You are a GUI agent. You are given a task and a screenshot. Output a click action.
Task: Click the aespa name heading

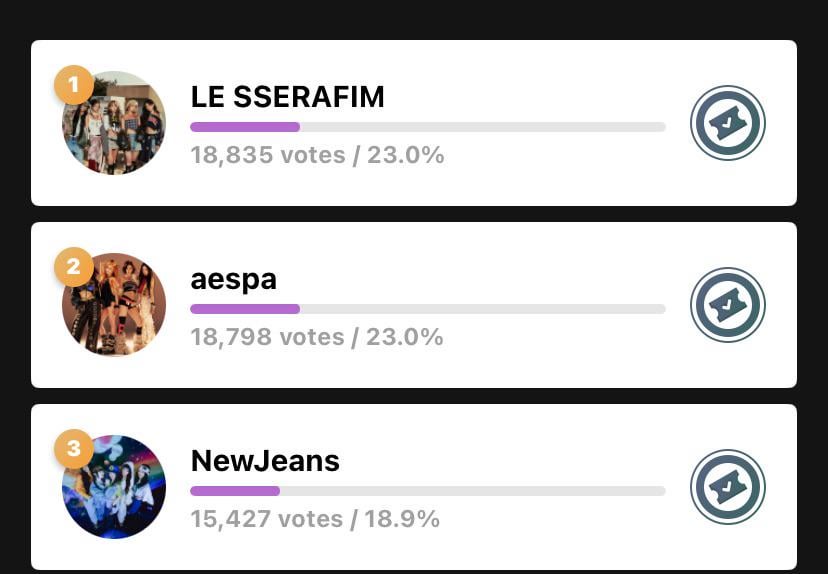[233, 279]
